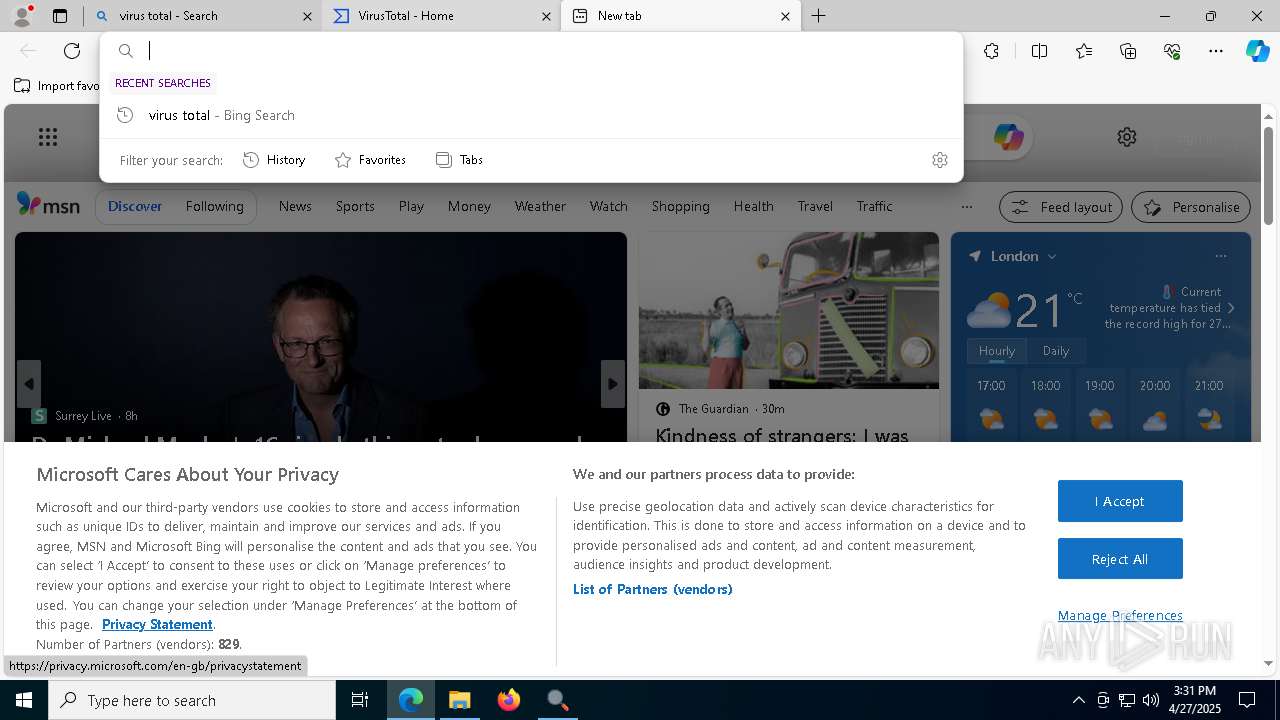
Task: Open the browser Extensions icon
Action: point(991,51)
